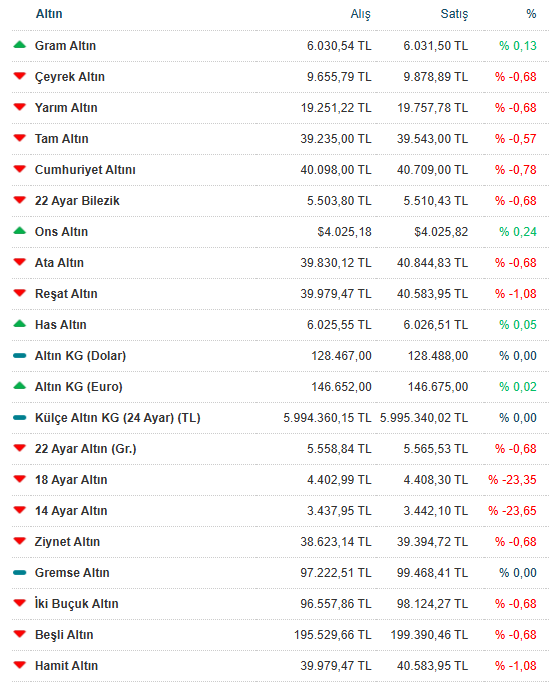
Task: Click the red down arrow beside Çeyrek Altın
Action: point(20,76)
